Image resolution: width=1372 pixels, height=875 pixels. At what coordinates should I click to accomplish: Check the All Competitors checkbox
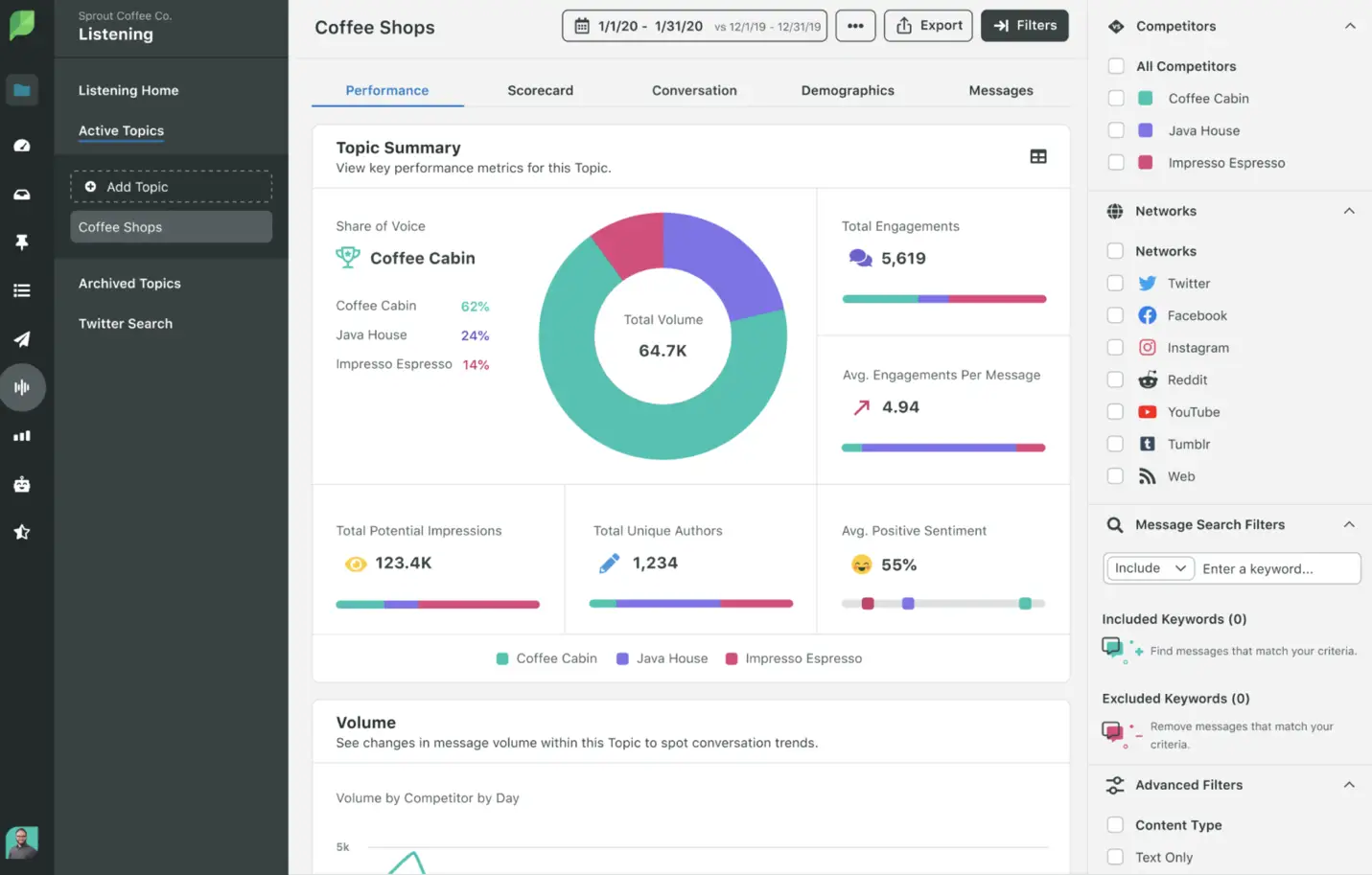(1116, 66)
